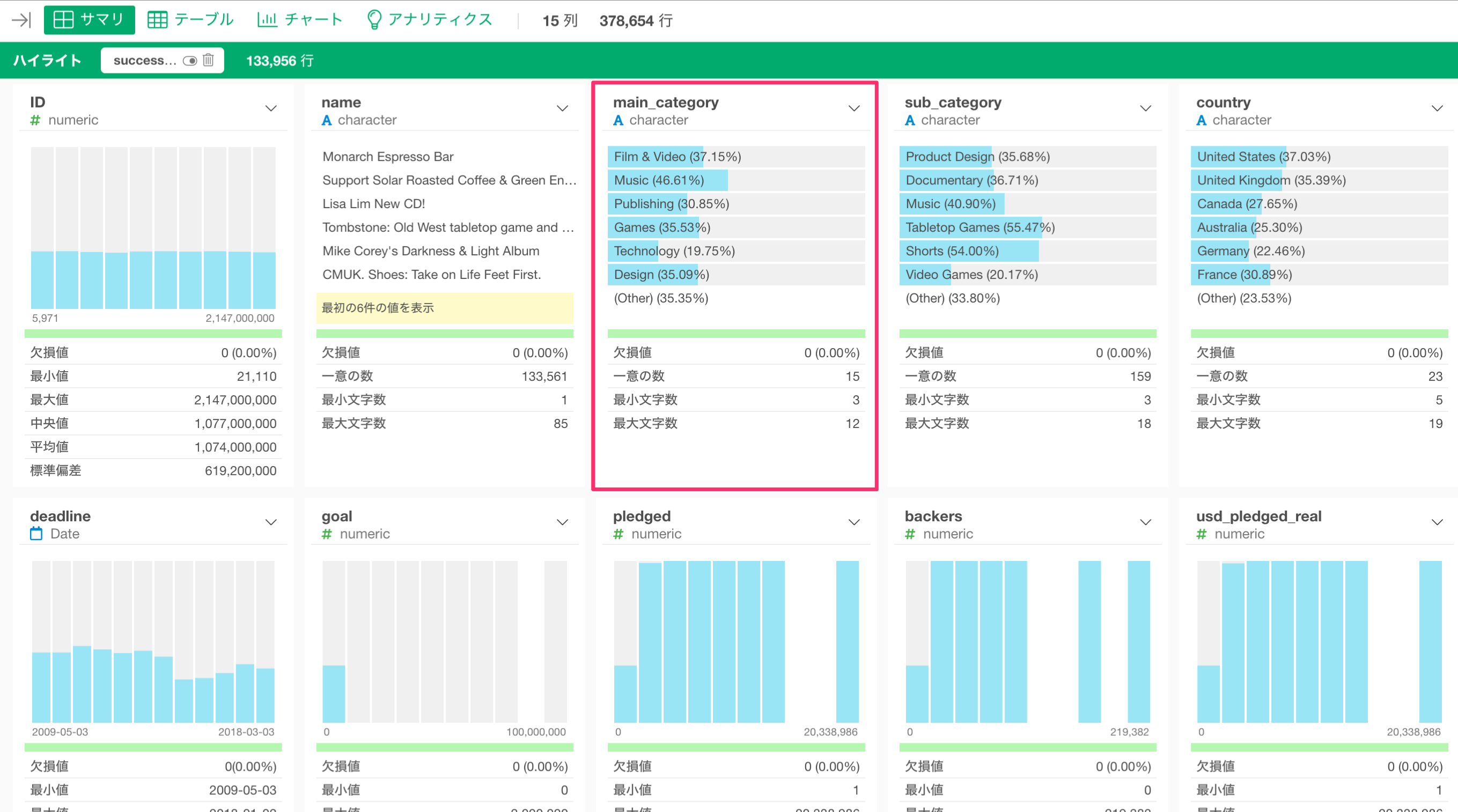
Task: Click the deadline calendar type icon
Action: [36, 534]
